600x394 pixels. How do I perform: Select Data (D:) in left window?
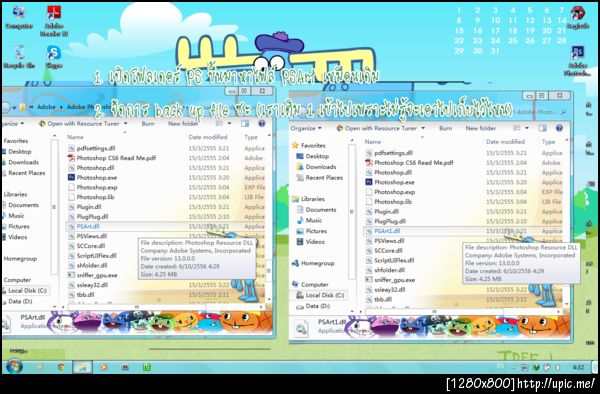click(20, 301)
